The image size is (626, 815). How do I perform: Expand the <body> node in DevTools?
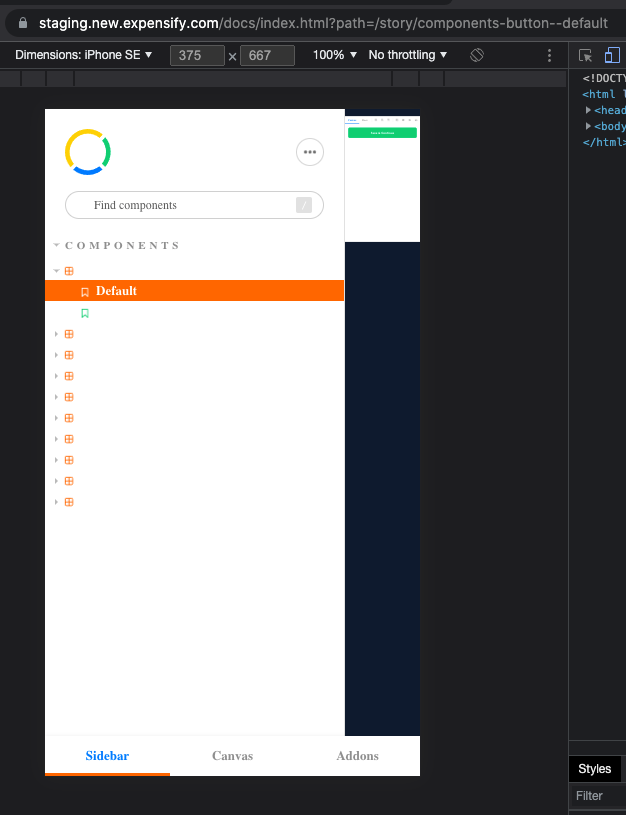click(x=588, y=126)
